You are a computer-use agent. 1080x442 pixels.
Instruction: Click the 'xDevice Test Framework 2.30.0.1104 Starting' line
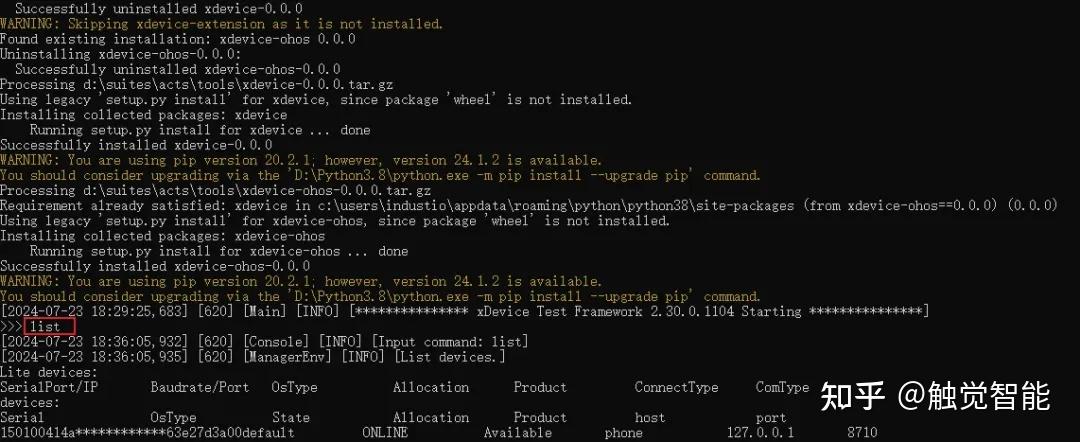639,311
